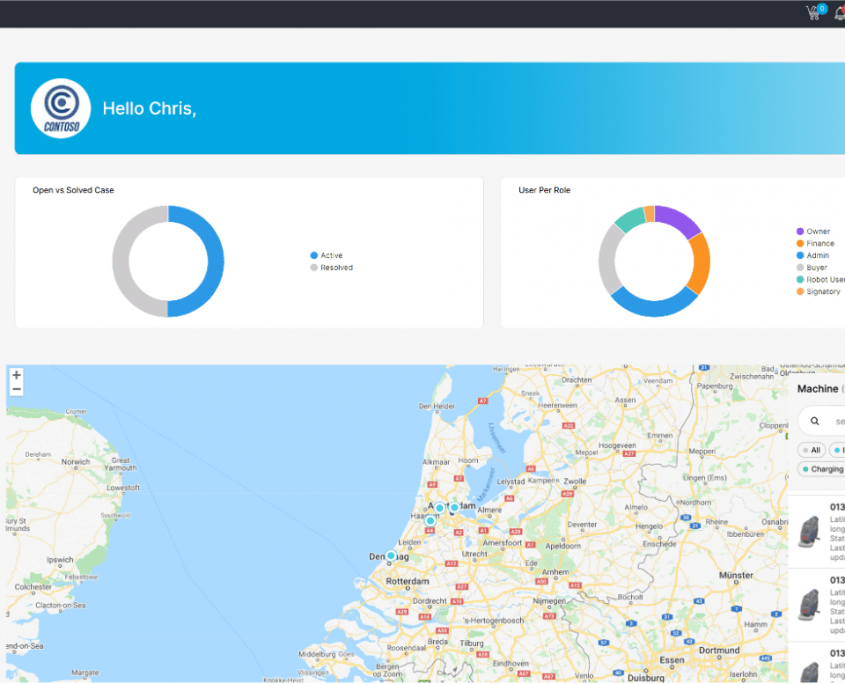The width and height of the screenshot is (845, 684).
Task: Zoom in on the map
Action: [17, 376]
